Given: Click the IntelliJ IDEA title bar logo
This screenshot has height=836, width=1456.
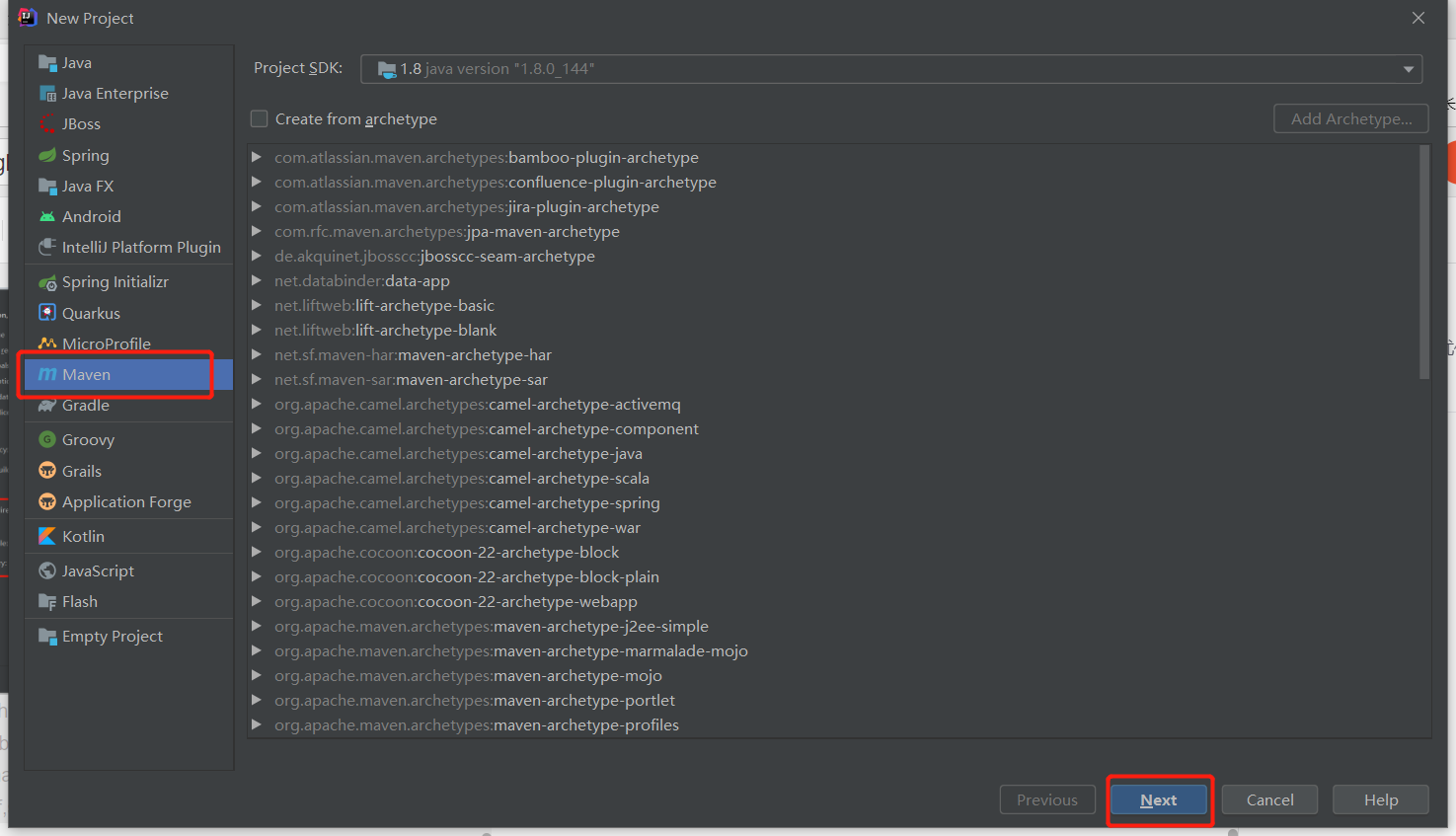Looking at the screenshot, I should tap(27, 17).
